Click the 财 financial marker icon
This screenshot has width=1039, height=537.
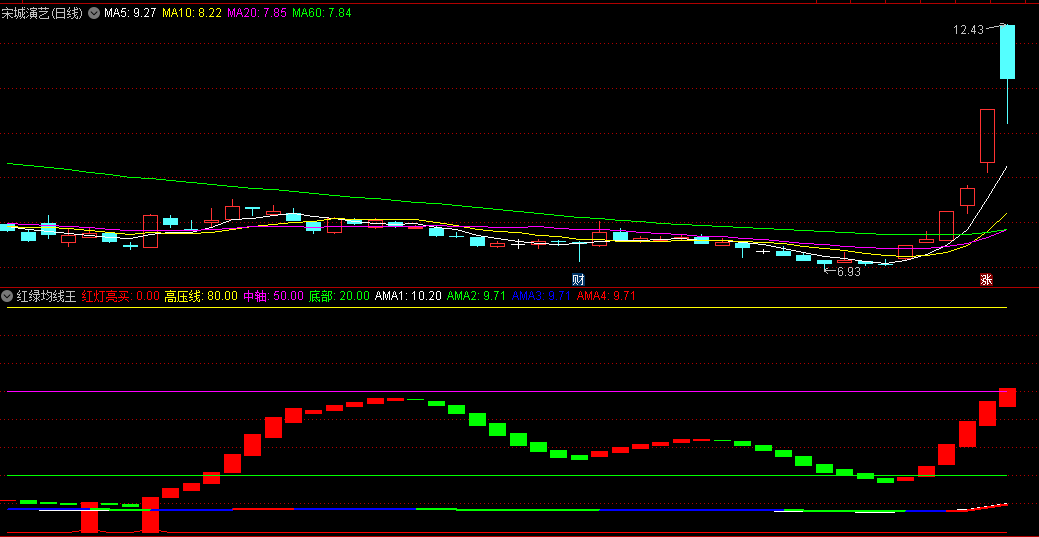(578, 279)
